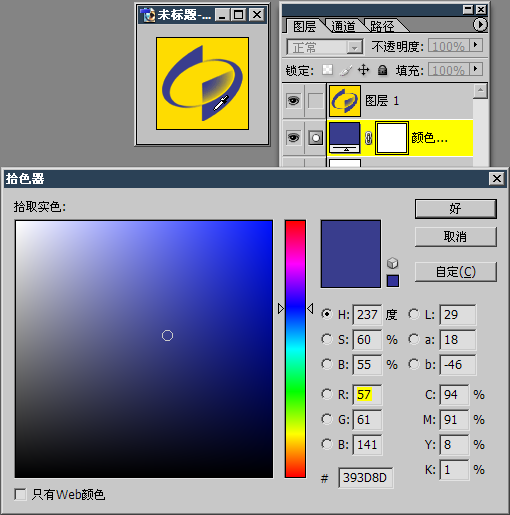Click the lock image pixels brush icon

[x=346, y=70]
